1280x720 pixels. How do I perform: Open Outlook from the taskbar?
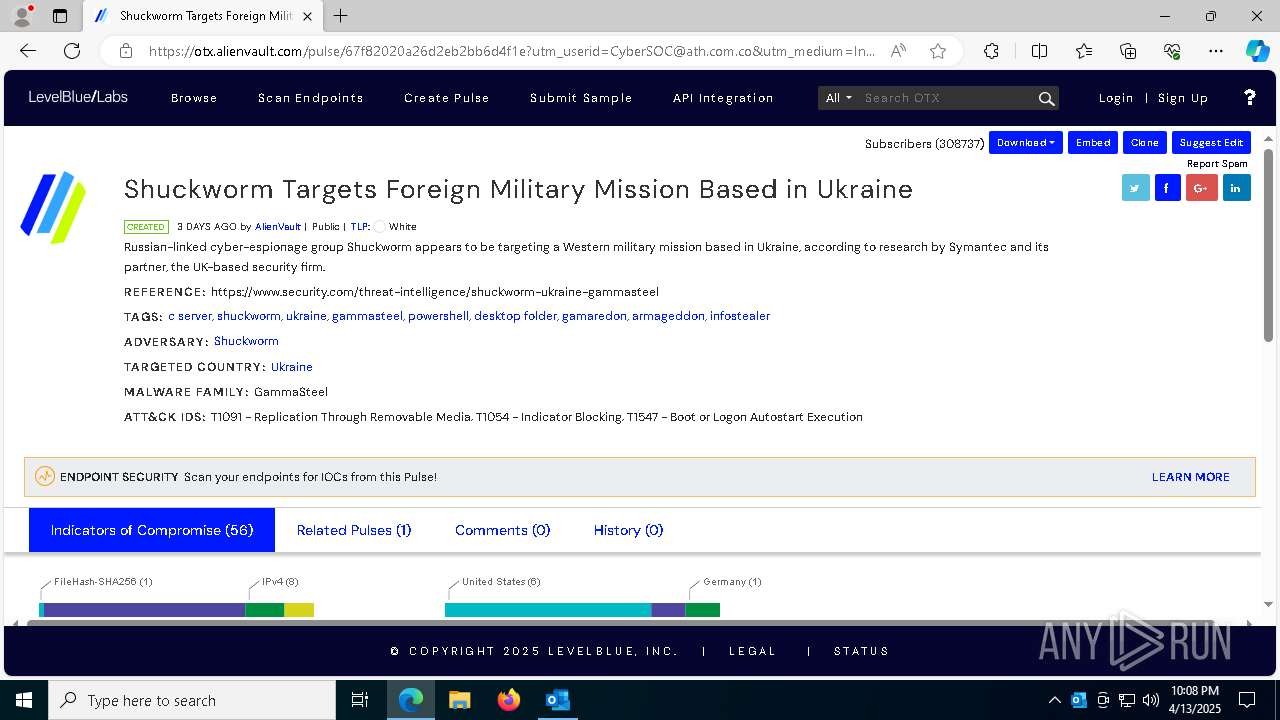(557, 700)
